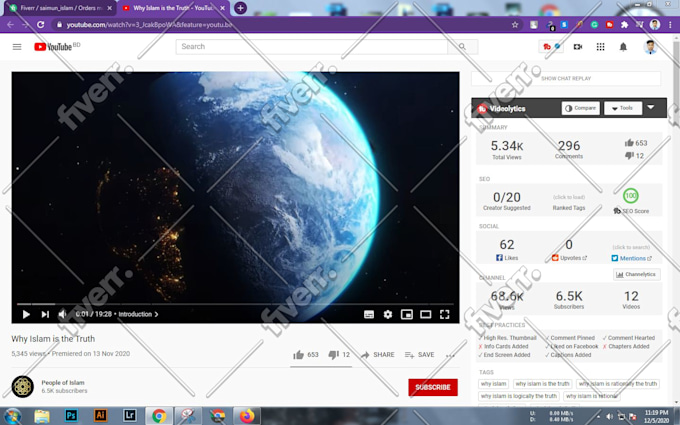Open Firefox from the taskbar
The height and width of the screenshot is (425, 680).
247,416
